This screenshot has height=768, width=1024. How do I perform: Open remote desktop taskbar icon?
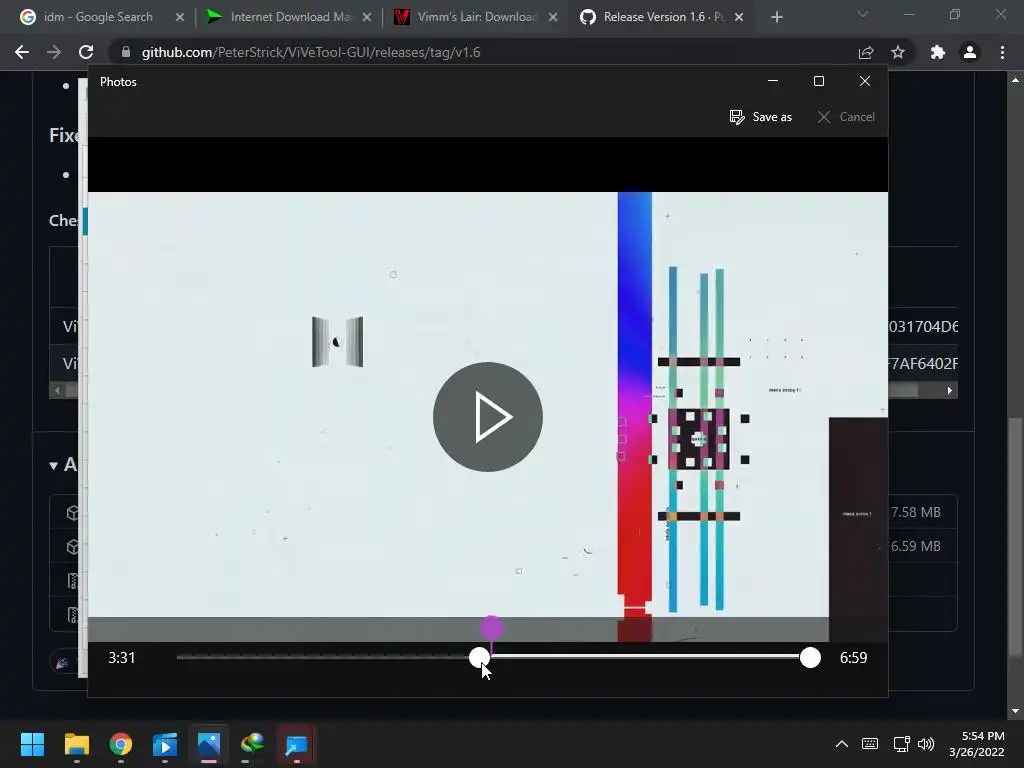(296, 744)
